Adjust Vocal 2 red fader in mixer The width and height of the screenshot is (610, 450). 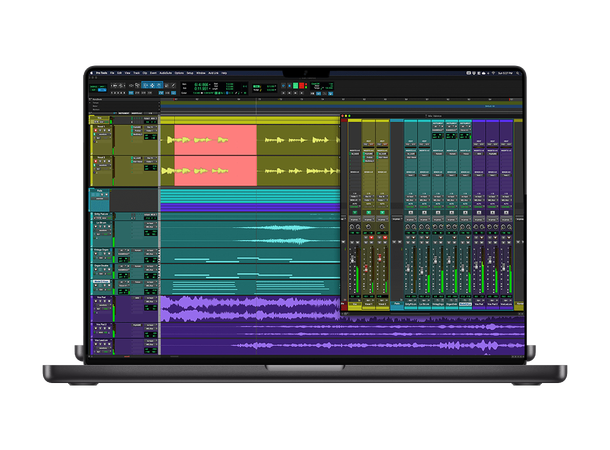point(380,258)
